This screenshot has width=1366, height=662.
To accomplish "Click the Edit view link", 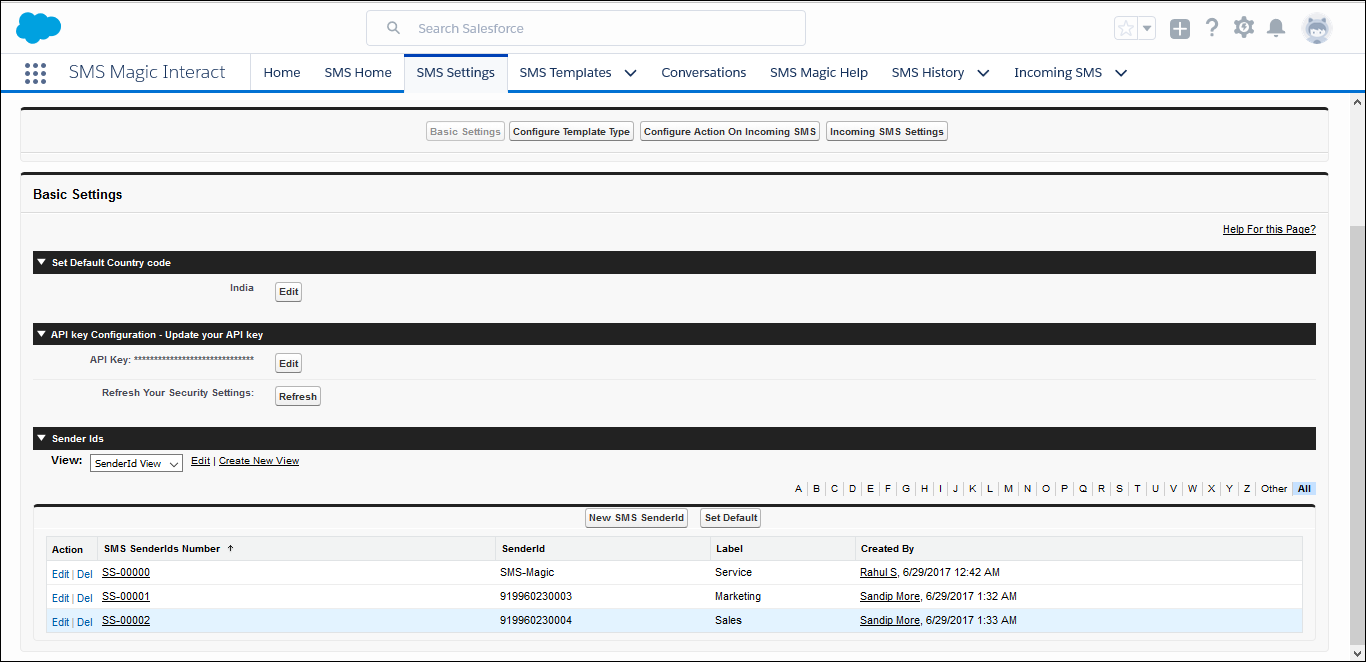I will click(x=201, y=461).
